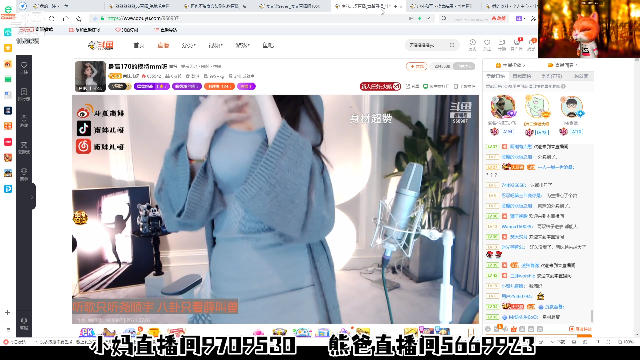Expand the dark sidebar using its side arrow handle

(32, 197)
